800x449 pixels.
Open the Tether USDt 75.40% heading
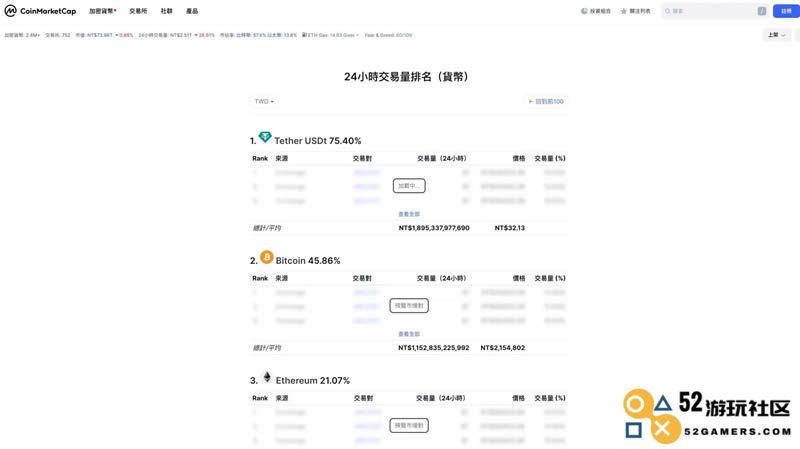click(317, 141)
